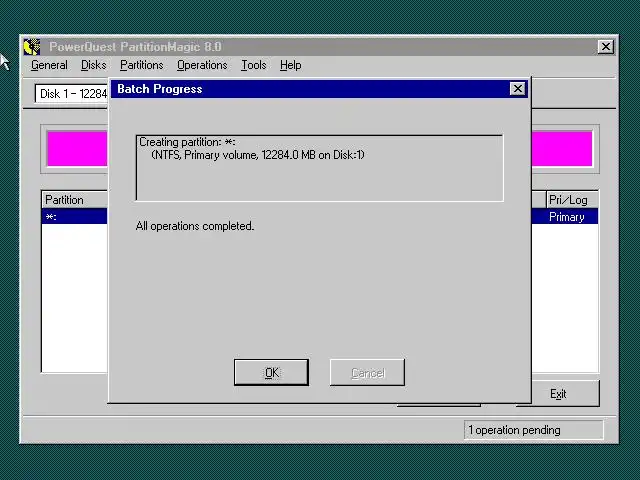The width and height of the screenshot is (640, 480).
Task: Open the Partitions menu
Action: (x=142, y=65)
